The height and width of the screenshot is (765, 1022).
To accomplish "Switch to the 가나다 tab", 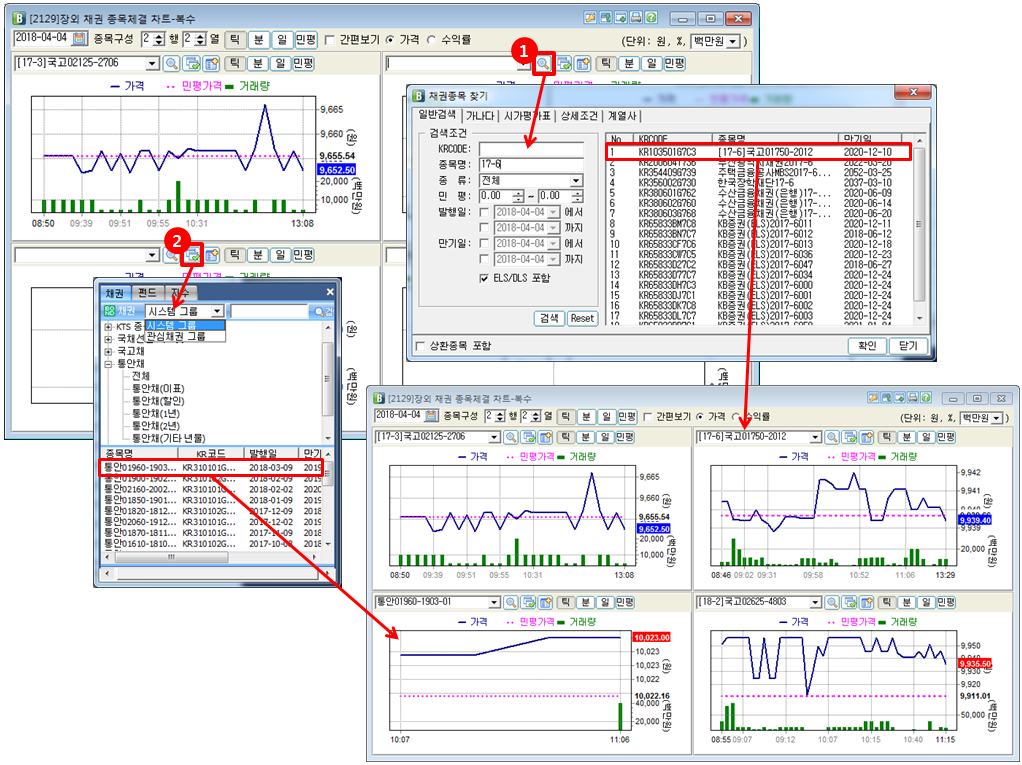I will click(x=480, y=116).
